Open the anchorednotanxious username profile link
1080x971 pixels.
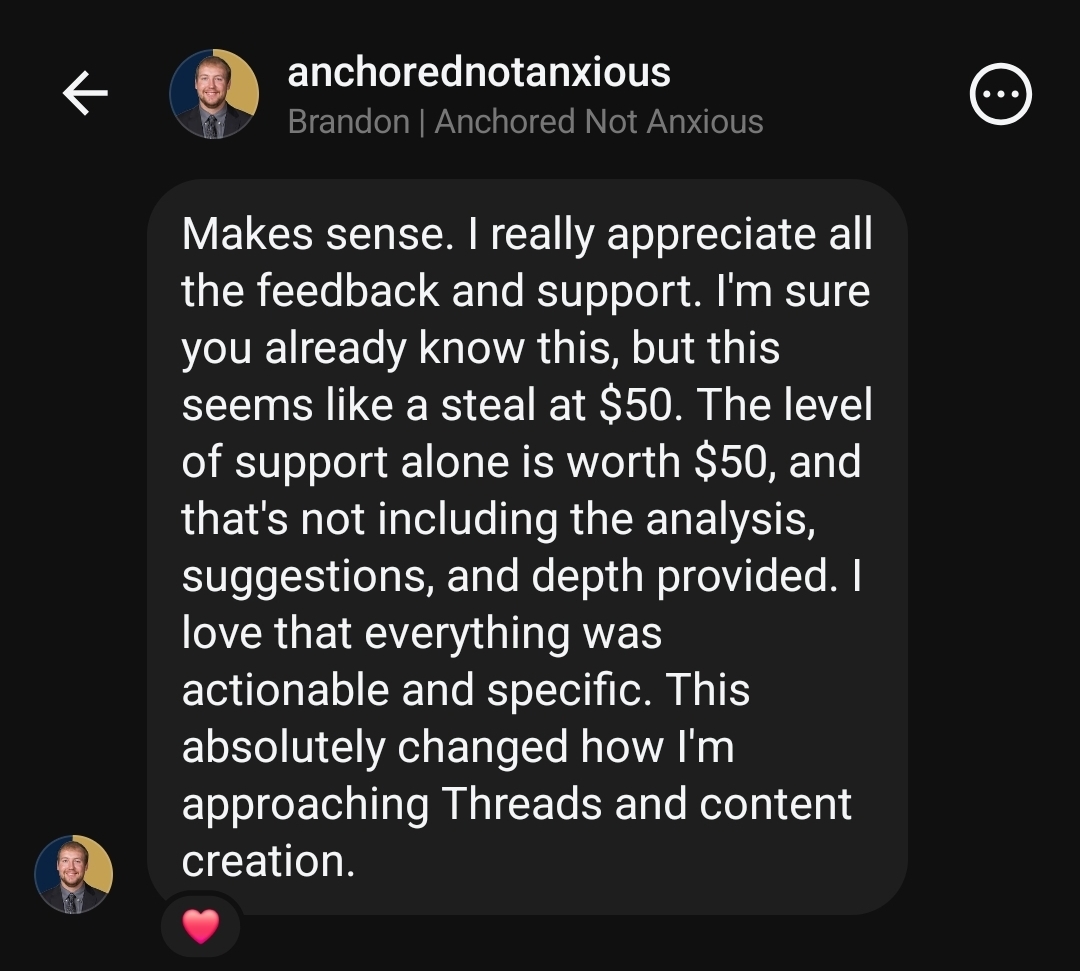pyautogui.click(x=479, y=72)
